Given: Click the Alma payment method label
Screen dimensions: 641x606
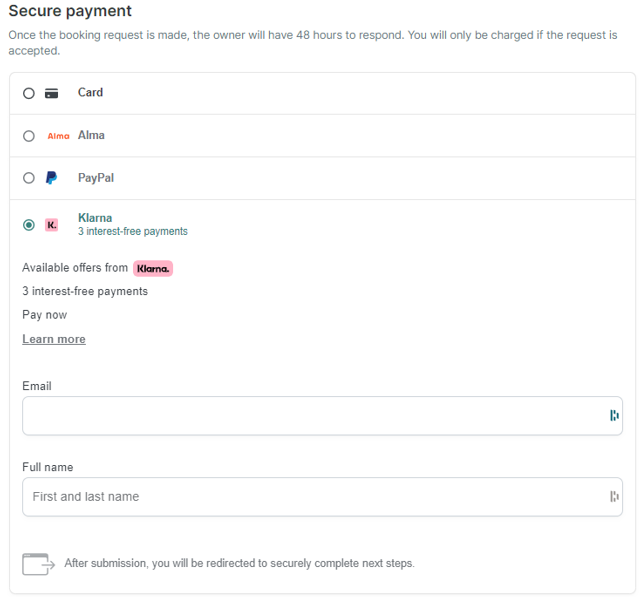Looking at the screenshot, I should 91,135.
